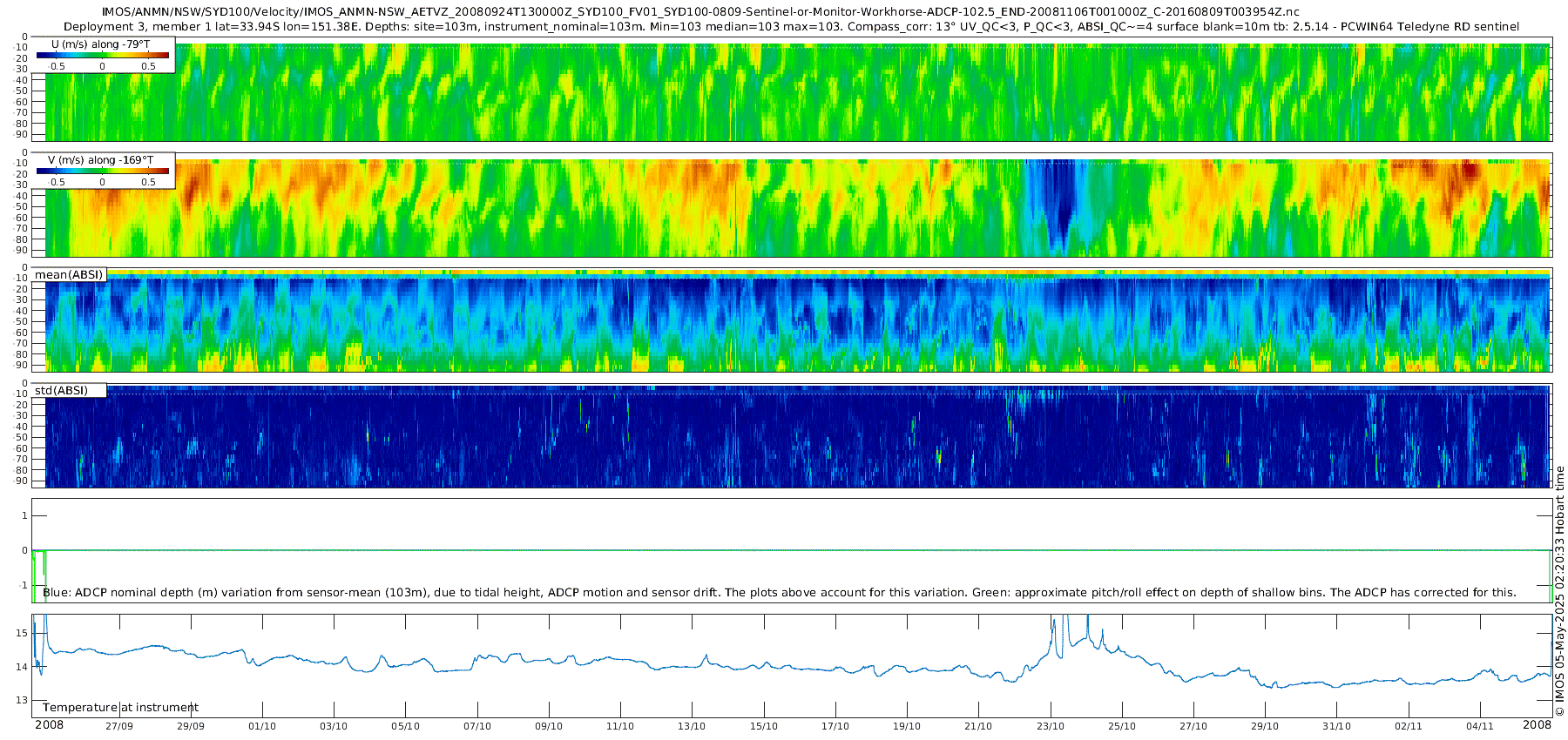Click the blue/green ADCP depth caption text
Image resolution: width=1568 pixels, height=740 pixels.
779,593
